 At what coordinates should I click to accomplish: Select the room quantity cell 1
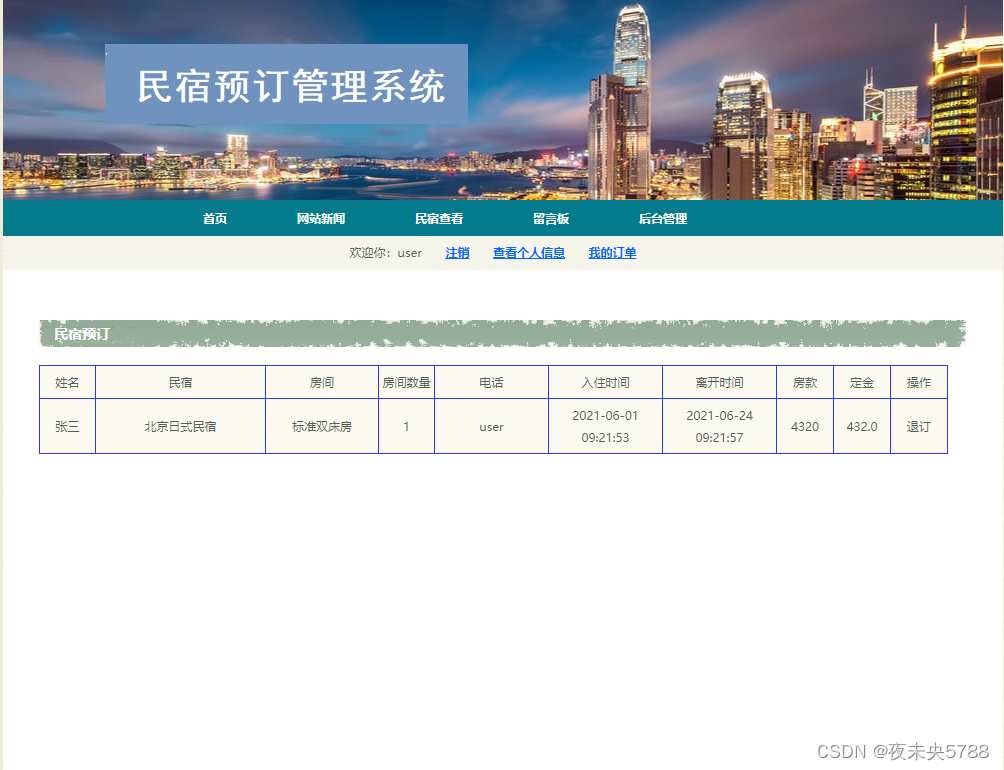coord(407,426)
